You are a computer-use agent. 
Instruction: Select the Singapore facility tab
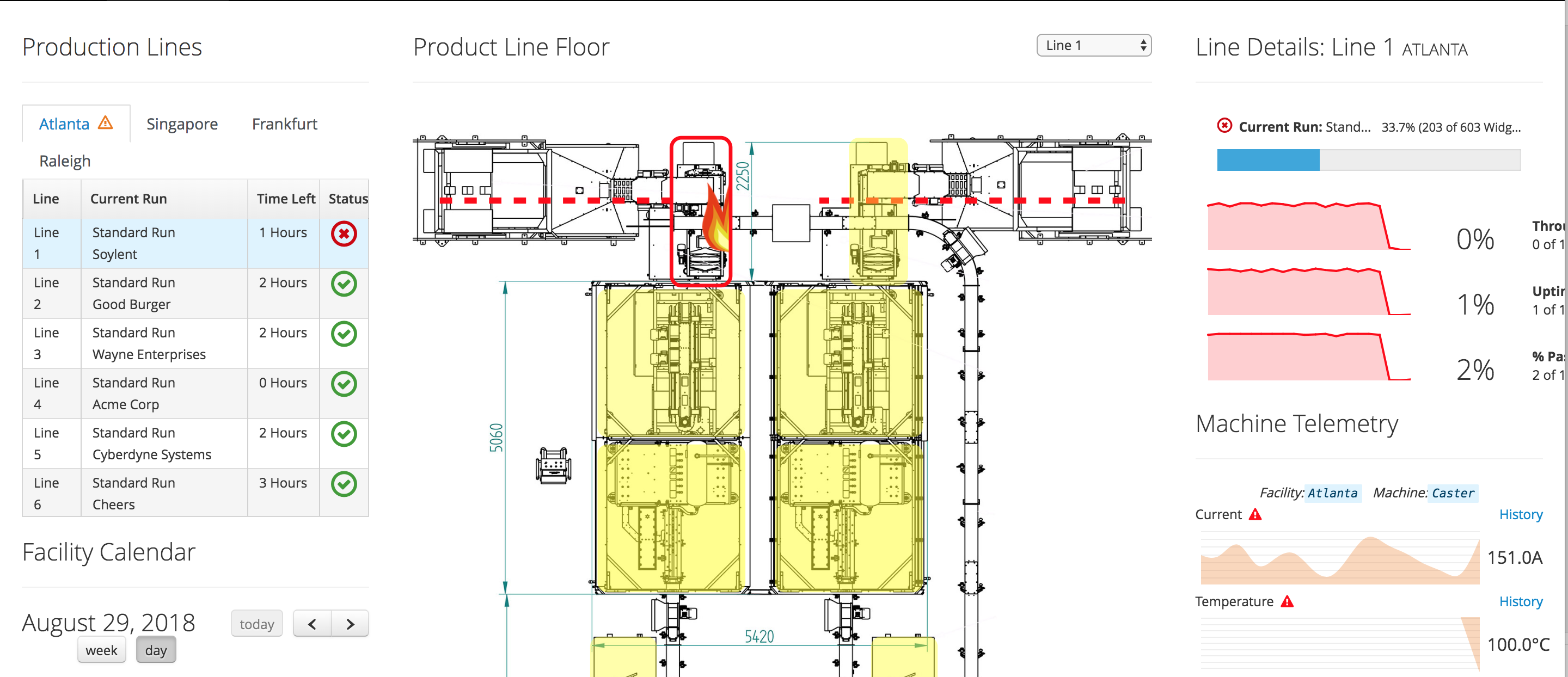point(184,123)
